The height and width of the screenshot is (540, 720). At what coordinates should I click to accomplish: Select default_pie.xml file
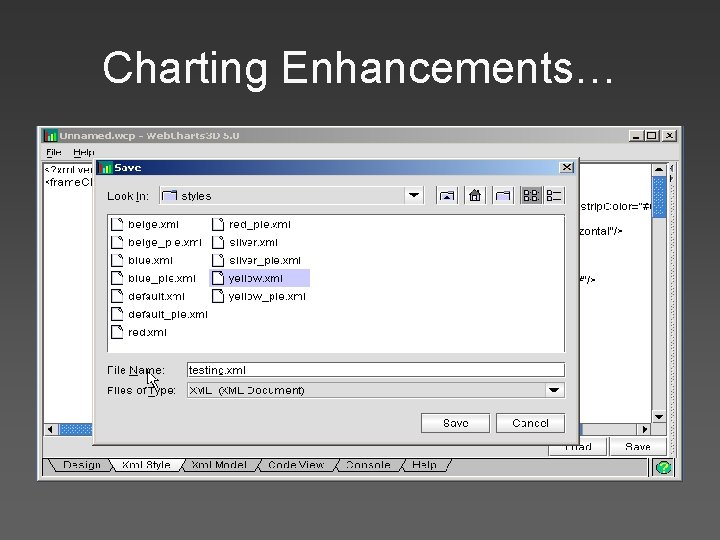(x=159, y=314)
